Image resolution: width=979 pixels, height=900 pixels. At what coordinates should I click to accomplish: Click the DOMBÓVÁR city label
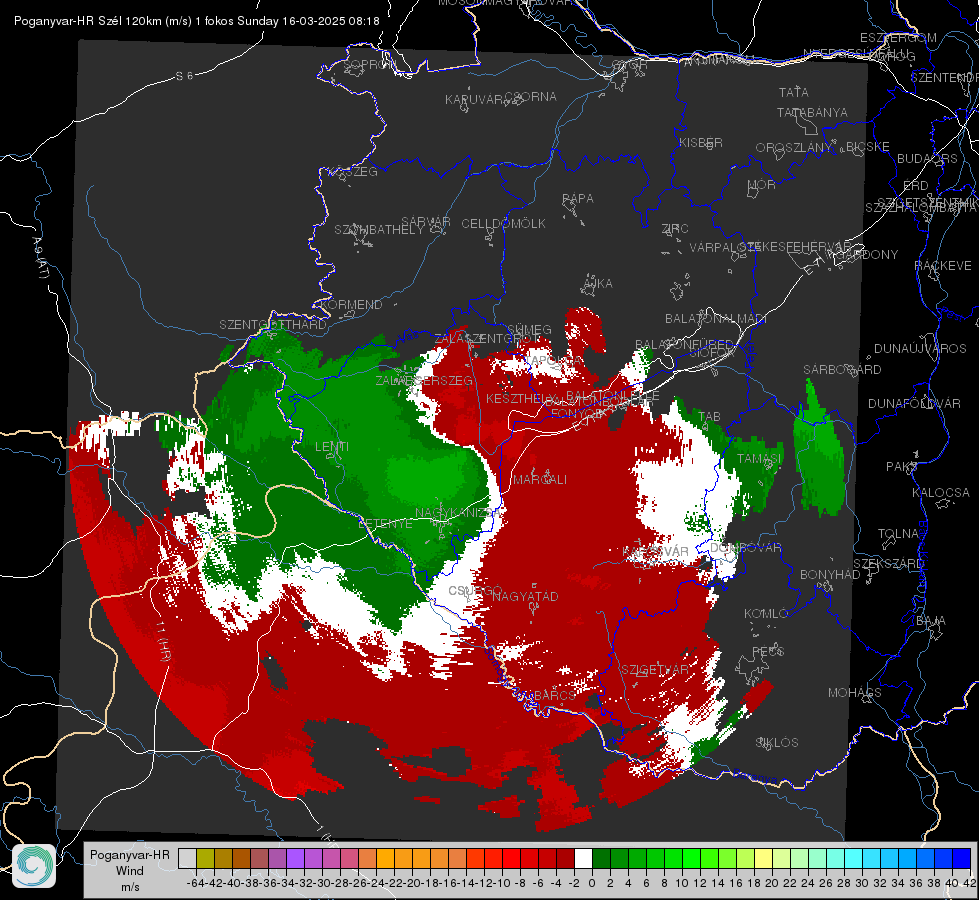(745, 547)
